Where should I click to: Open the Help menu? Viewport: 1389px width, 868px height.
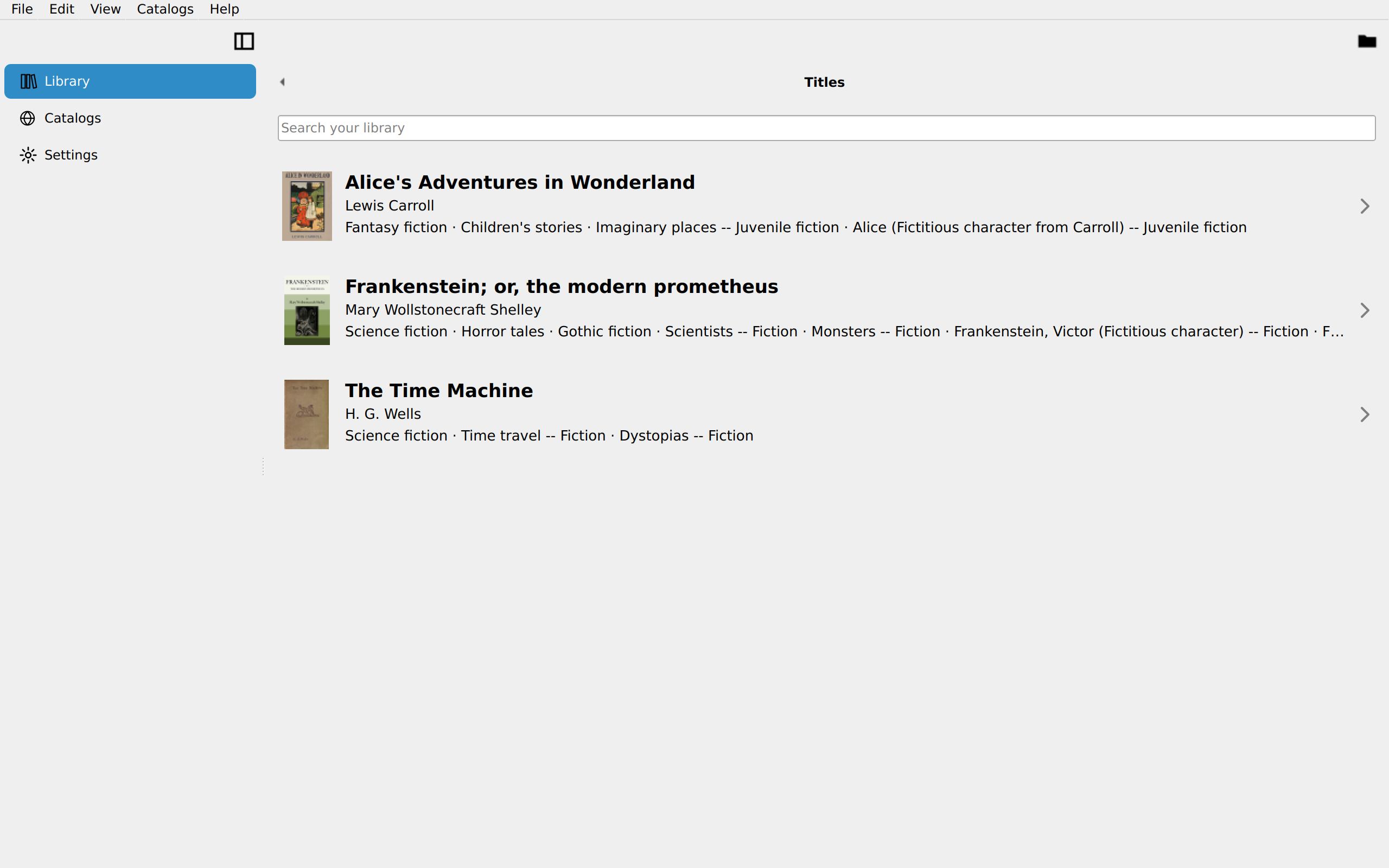tap(224, 9)
